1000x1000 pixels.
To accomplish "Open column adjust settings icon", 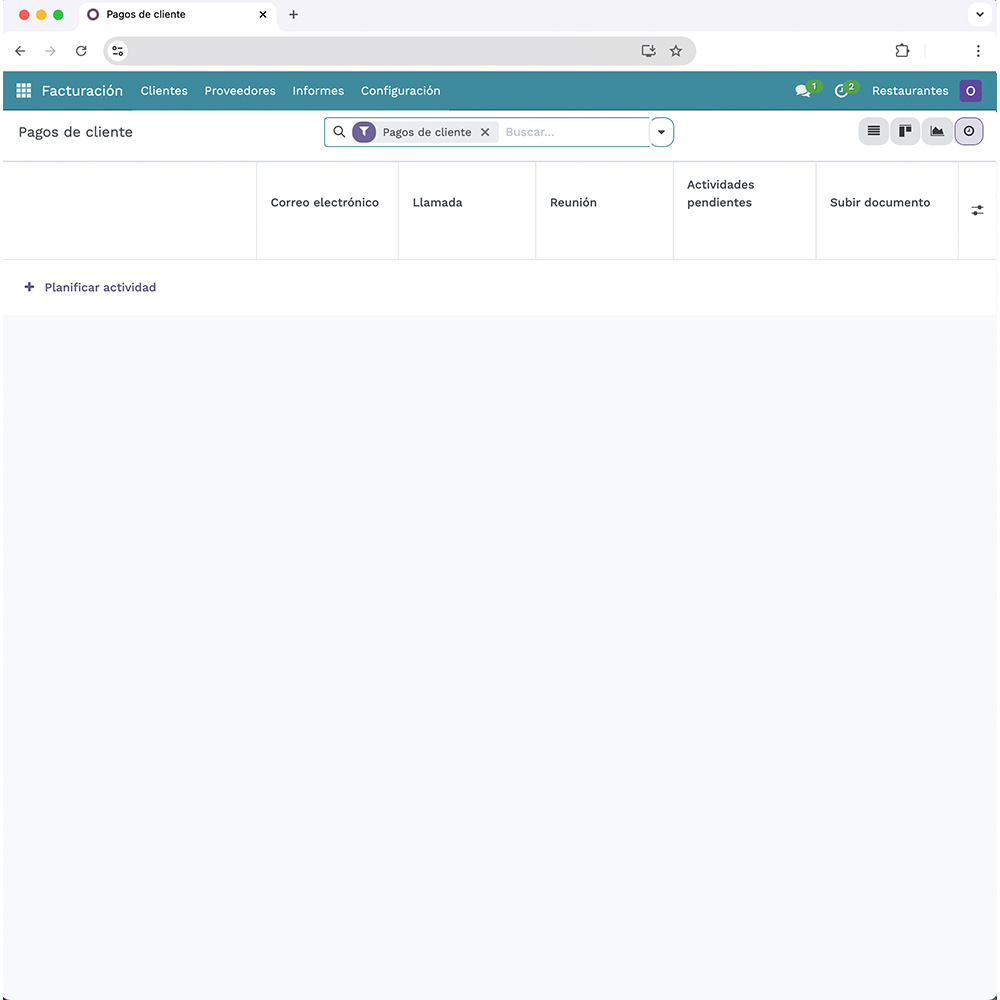I will [977, 210].
